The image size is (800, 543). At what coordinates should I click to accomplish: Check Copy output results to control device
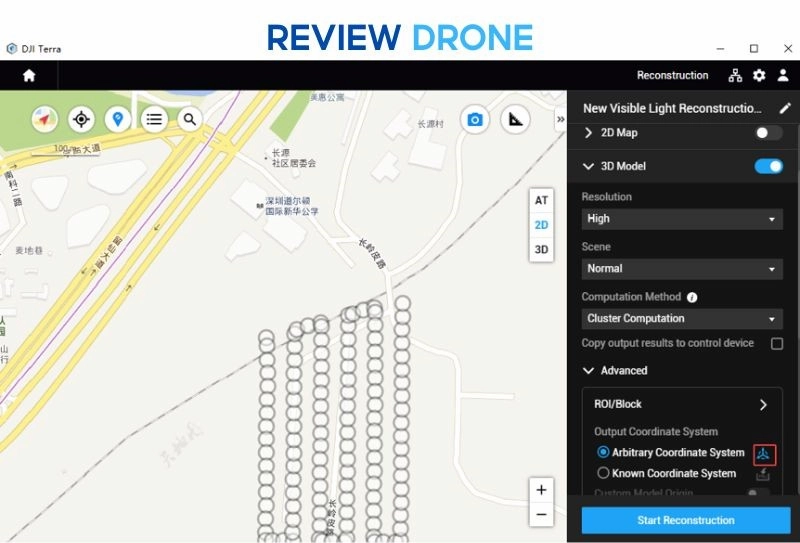coord(777,343)
